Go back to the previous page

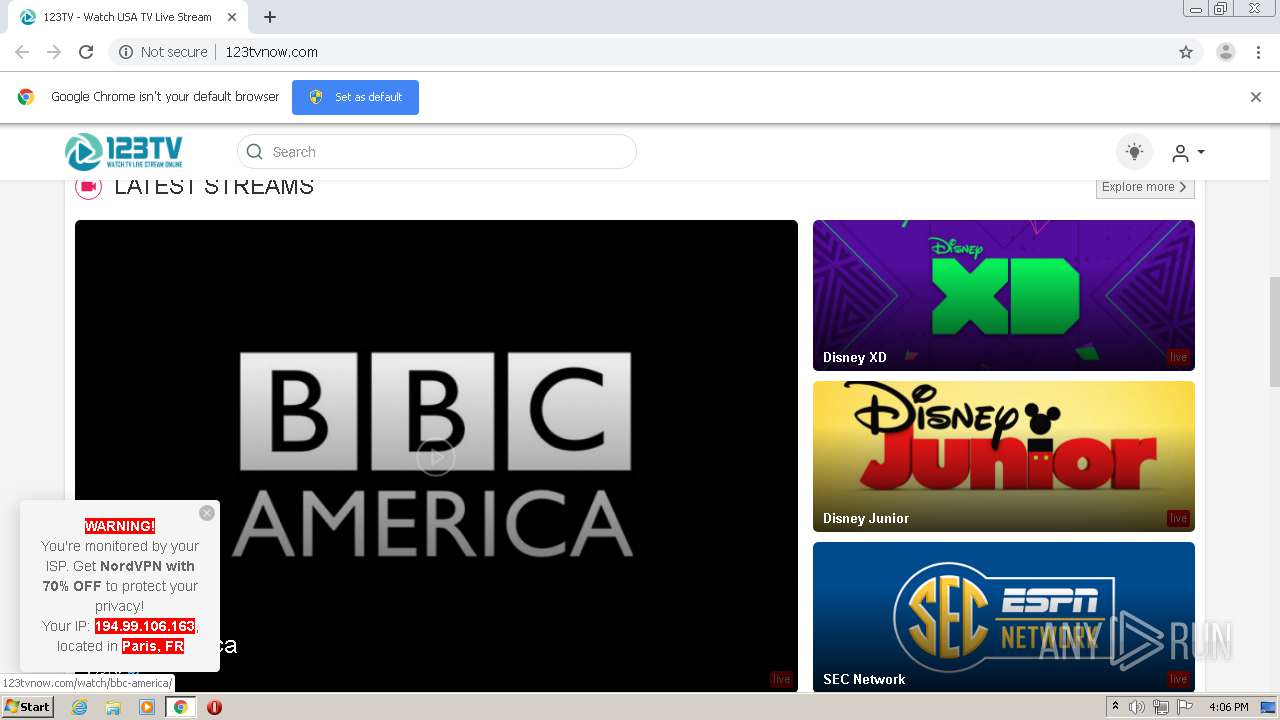coord(22,52)
